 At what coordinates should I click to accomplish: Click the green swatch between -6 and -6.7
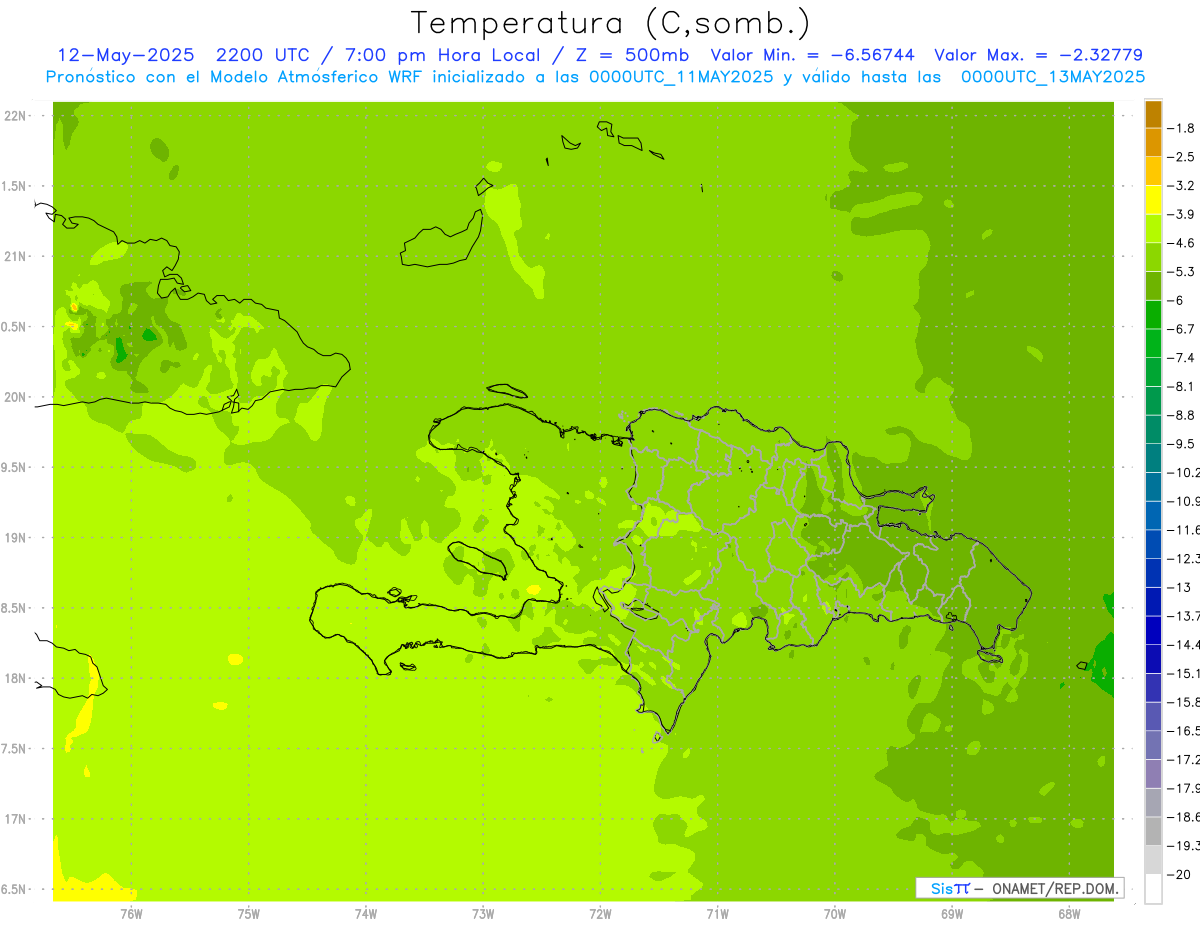pos(1153,315)
